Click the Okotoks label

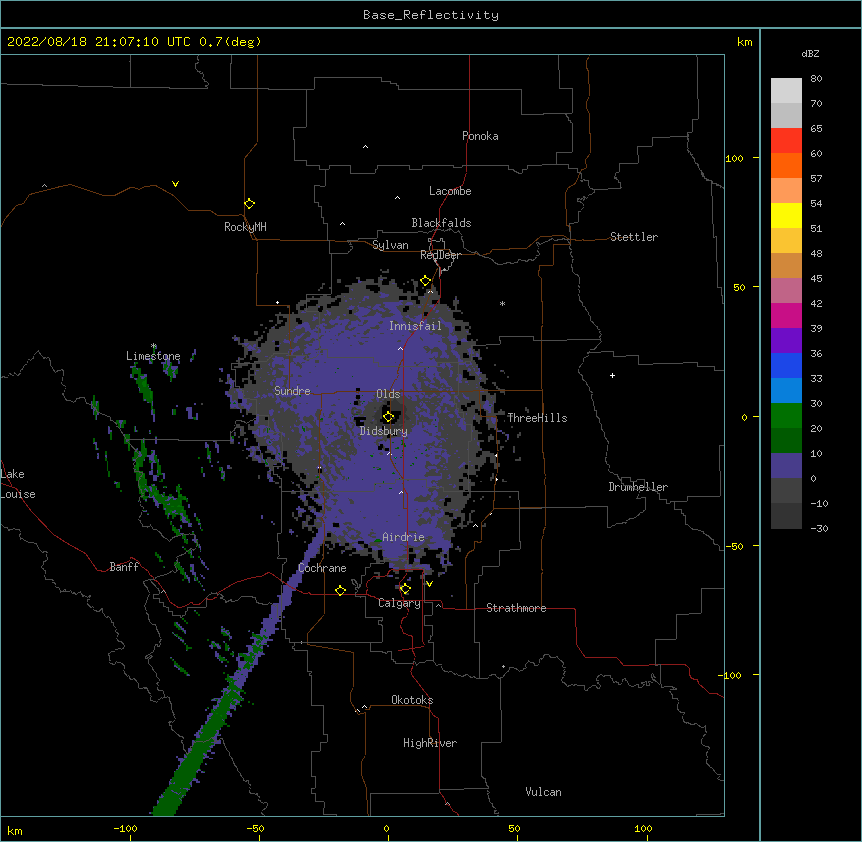pyautogui.click(x=412, y=700)
